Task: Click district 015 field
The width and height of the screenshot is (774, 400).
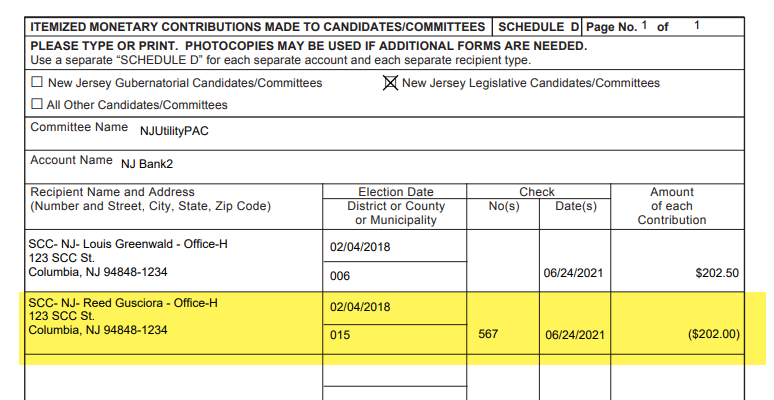Action: (394, 339)
